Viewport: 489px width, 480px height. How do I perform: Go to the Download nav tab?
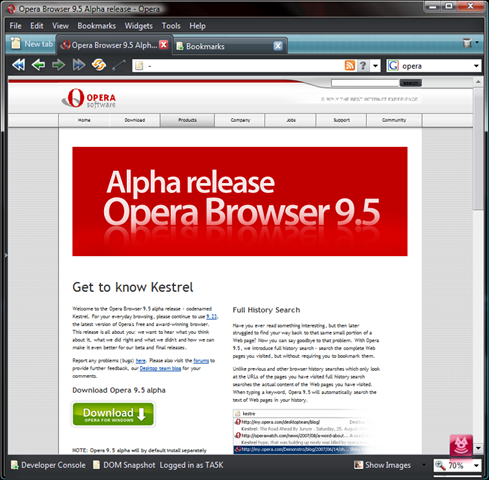pyautogui.click(x=135, y=120)
